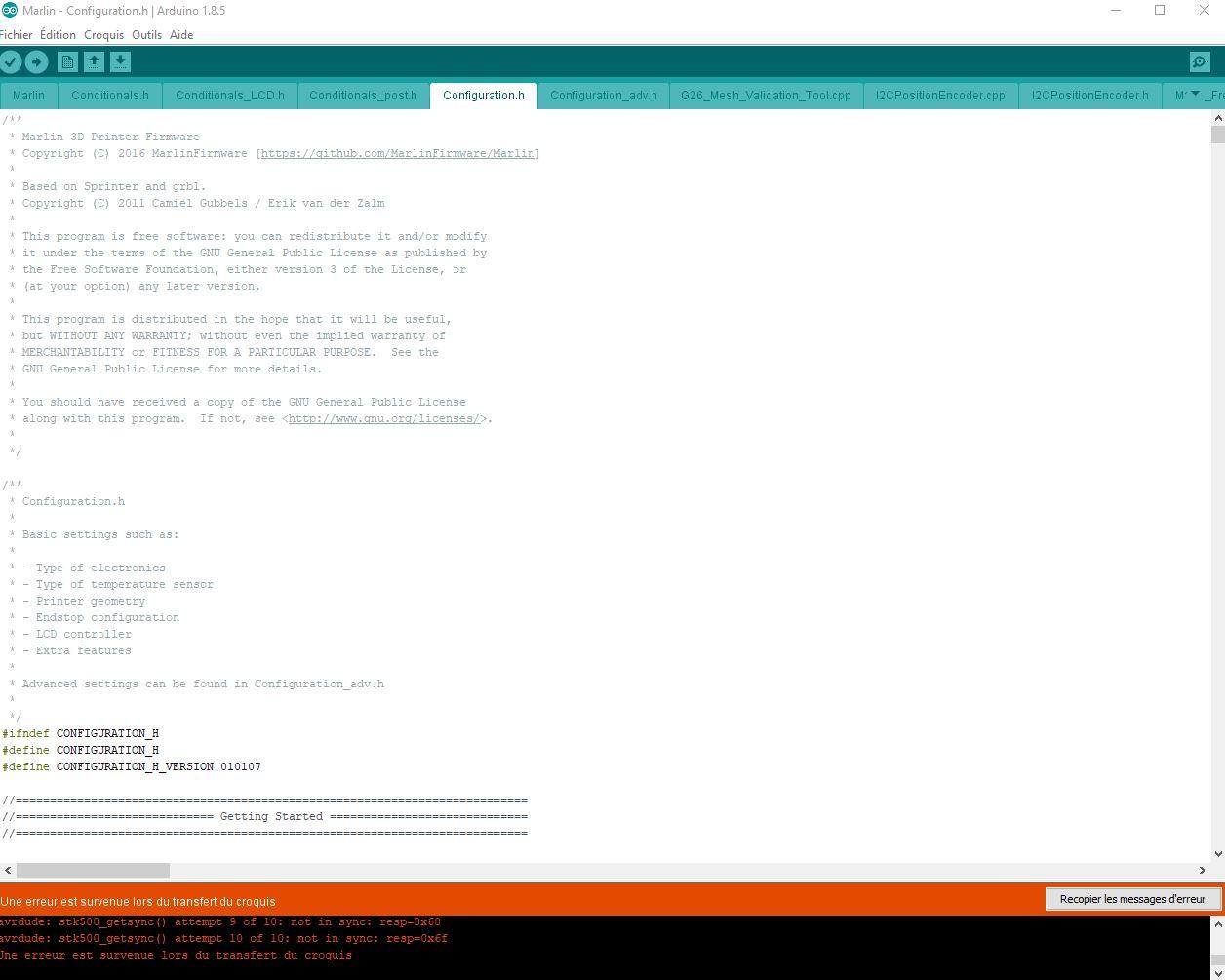Click the Verify sketch checkmark icon
The width and height of the screenshot is (1225, 980).
pos(11,61)
